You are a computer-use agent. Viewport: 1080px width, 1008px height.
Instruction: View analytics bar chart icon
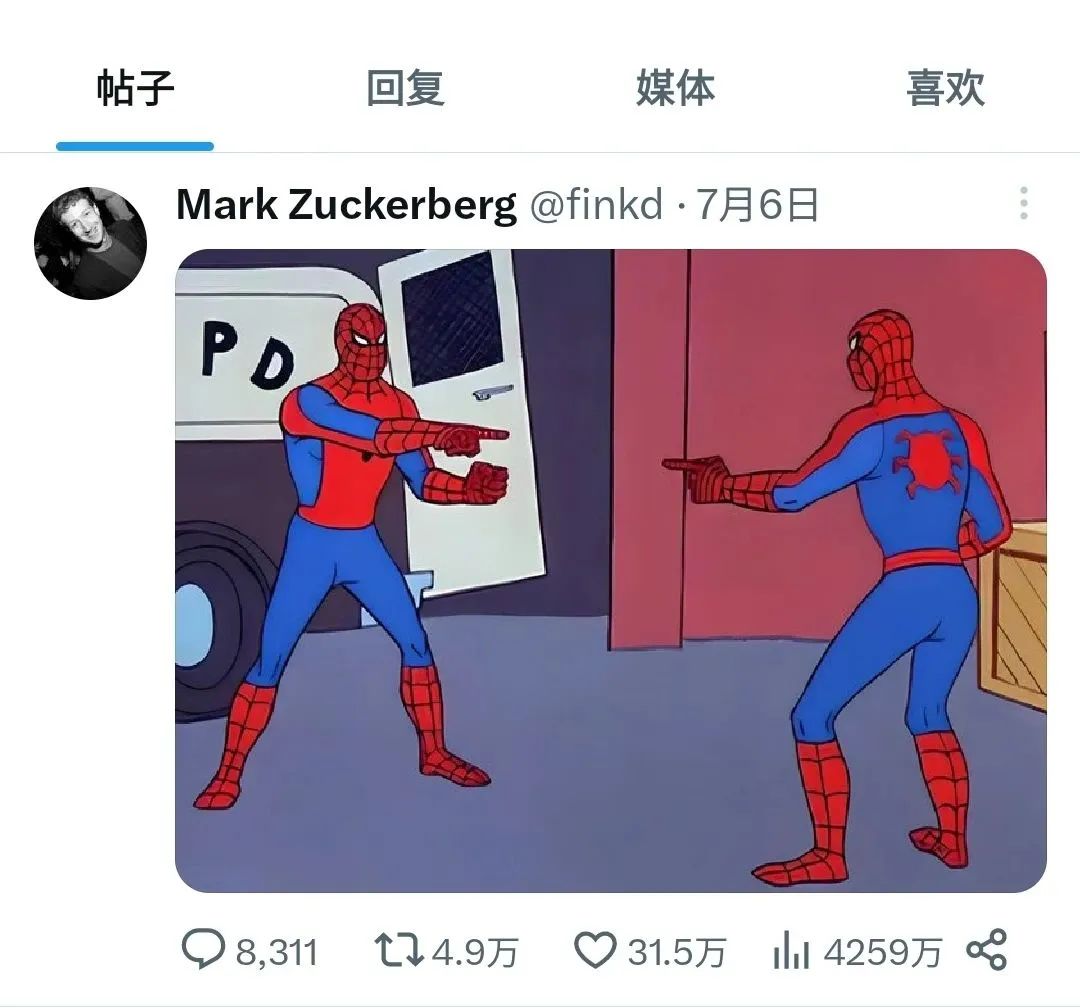(x=791, y=952)
